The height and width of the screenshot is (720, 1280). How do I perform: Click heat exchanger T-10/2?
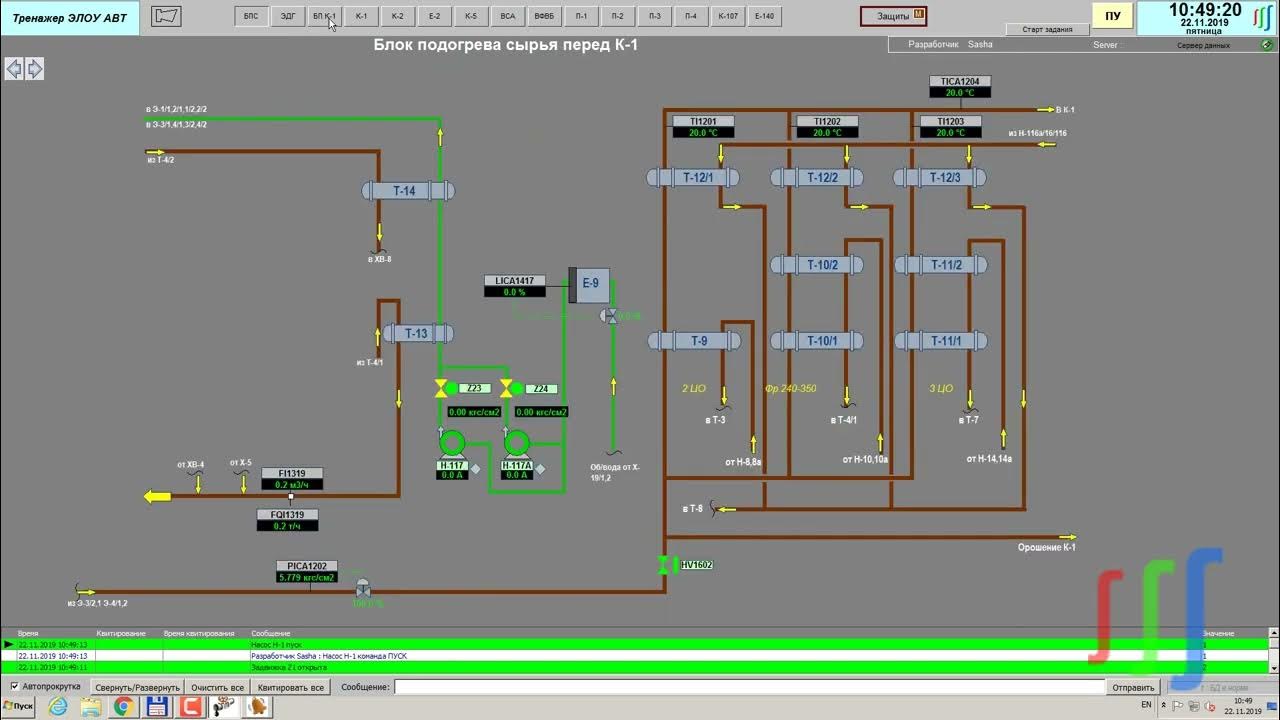(817, 264)
